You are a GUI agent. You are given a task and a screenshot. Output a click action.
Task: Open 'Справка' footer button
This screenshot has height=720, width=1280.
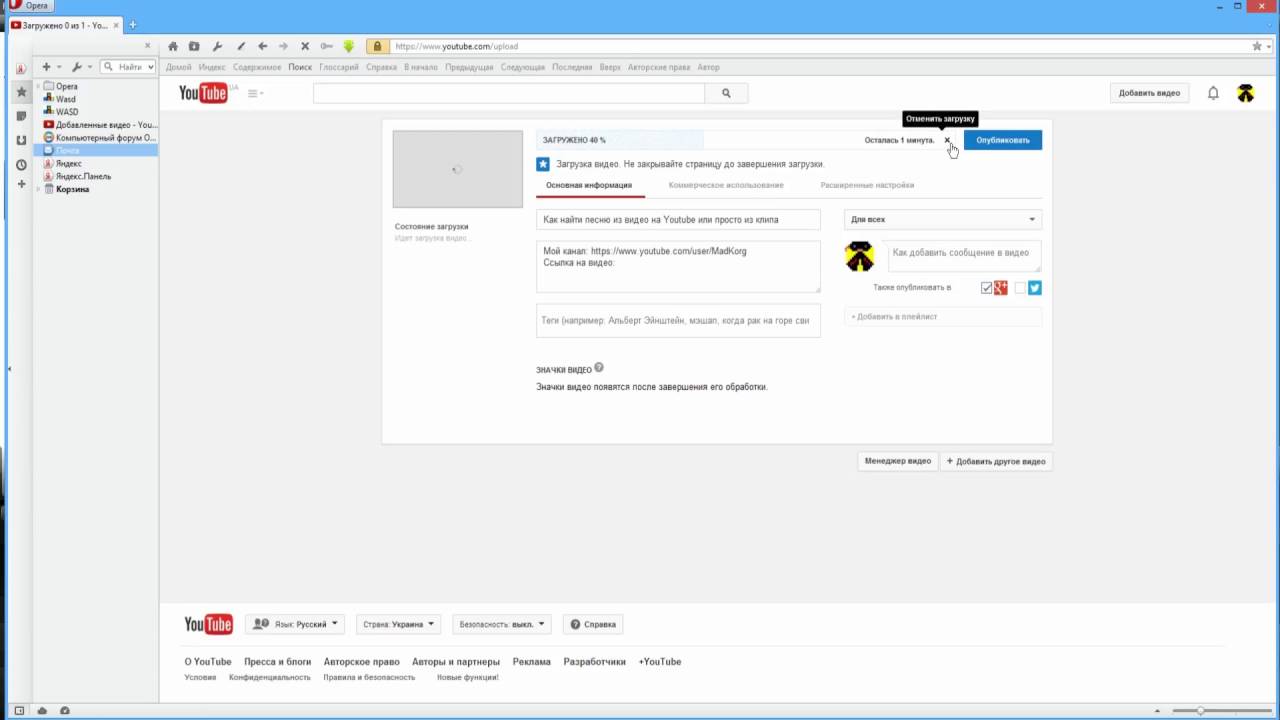click(593, 624)
